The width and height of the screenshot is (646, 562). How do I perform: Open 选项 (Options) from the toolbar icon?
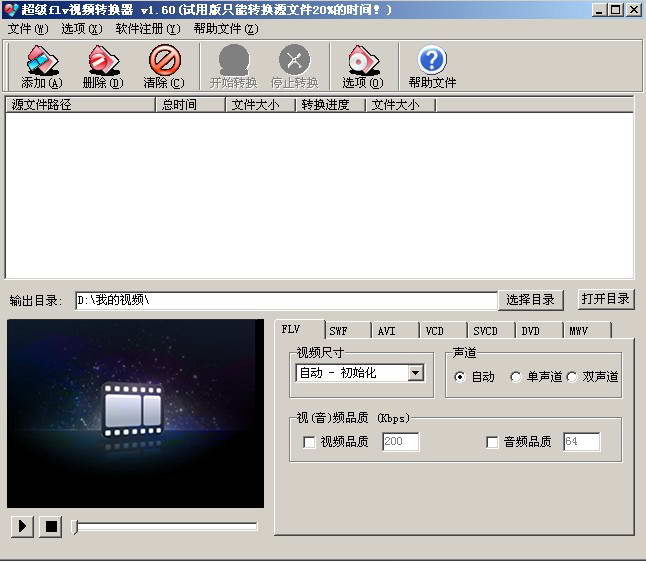click(362, 62)
